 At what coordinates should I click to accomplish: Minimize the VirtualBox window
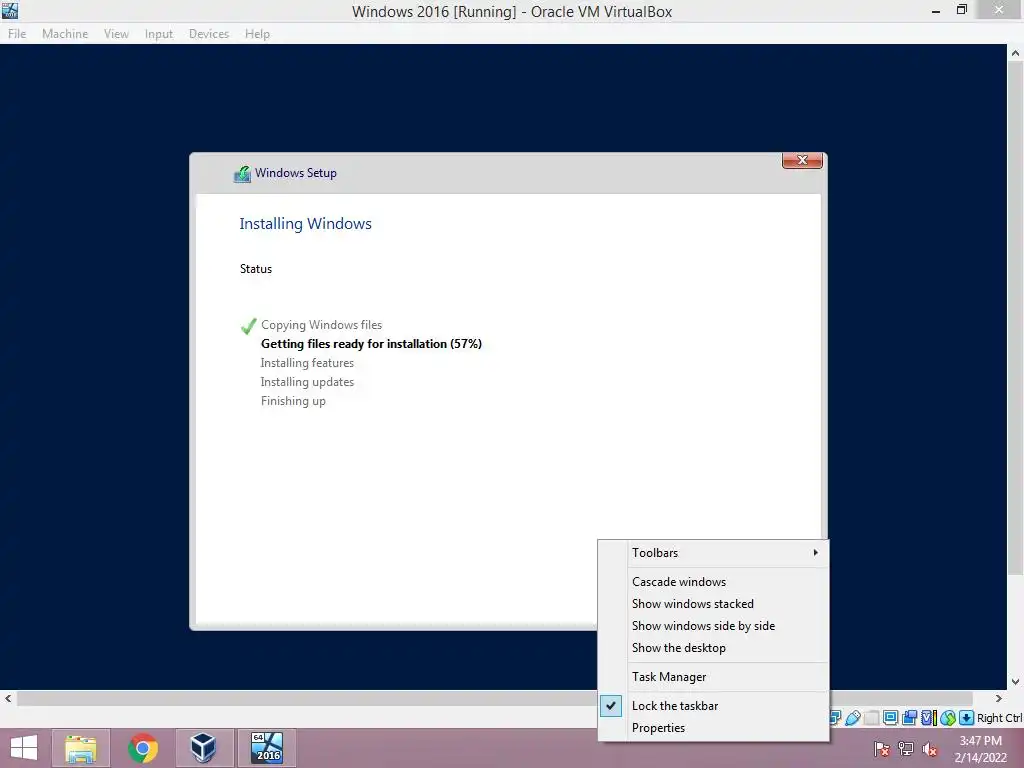tap(936, 10)
